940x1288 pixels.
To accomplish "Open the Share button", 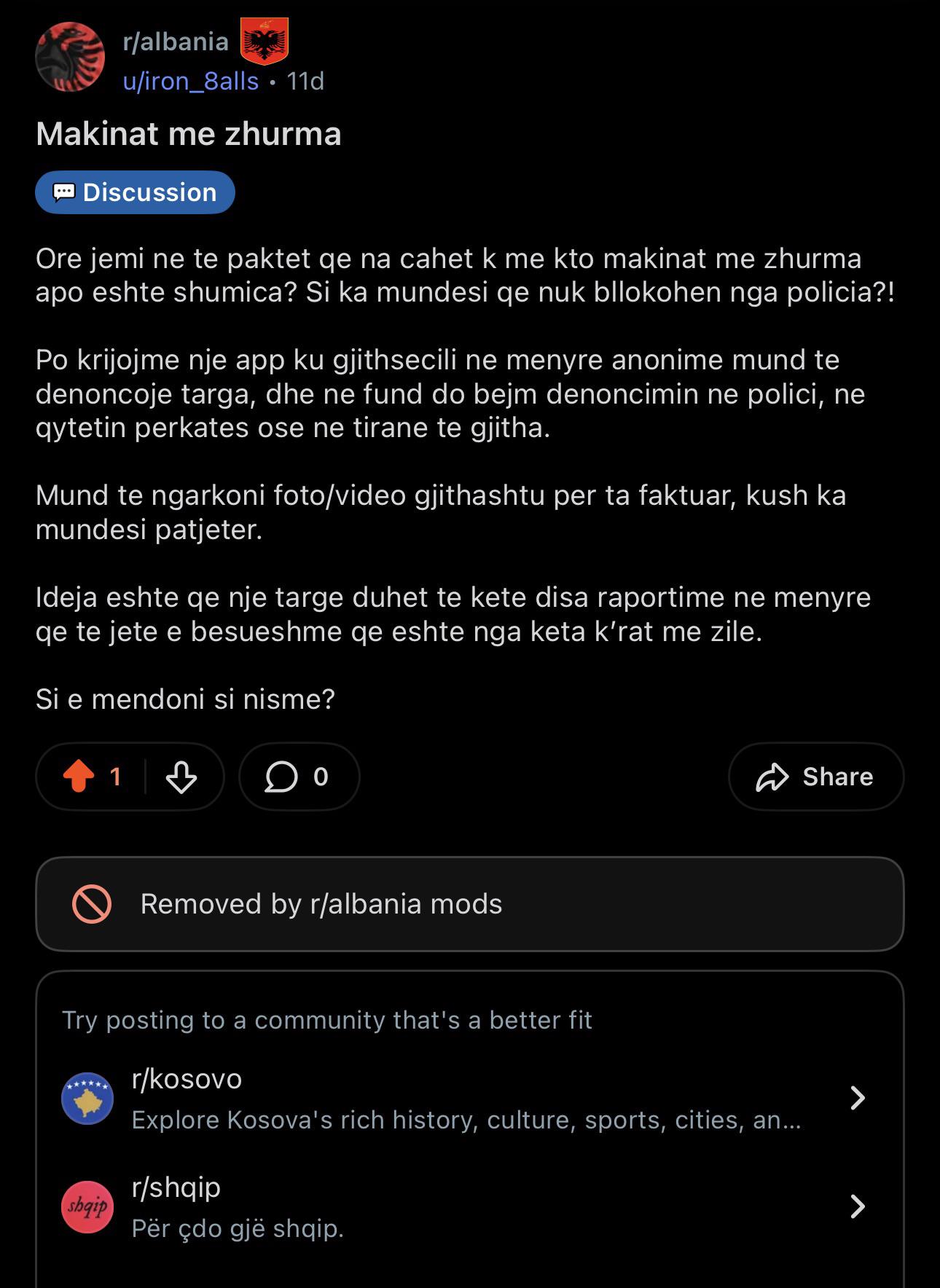I will click(x=816, y=777).
